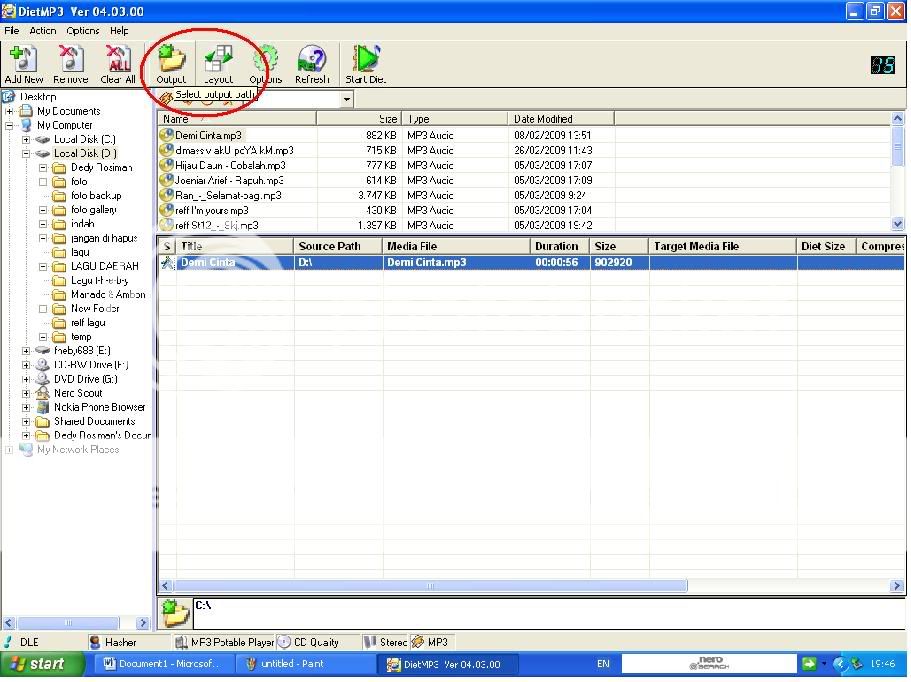Expand the Local Disk (C:) tree node
This screenshot has height=682, width=911.
(26, 140)
